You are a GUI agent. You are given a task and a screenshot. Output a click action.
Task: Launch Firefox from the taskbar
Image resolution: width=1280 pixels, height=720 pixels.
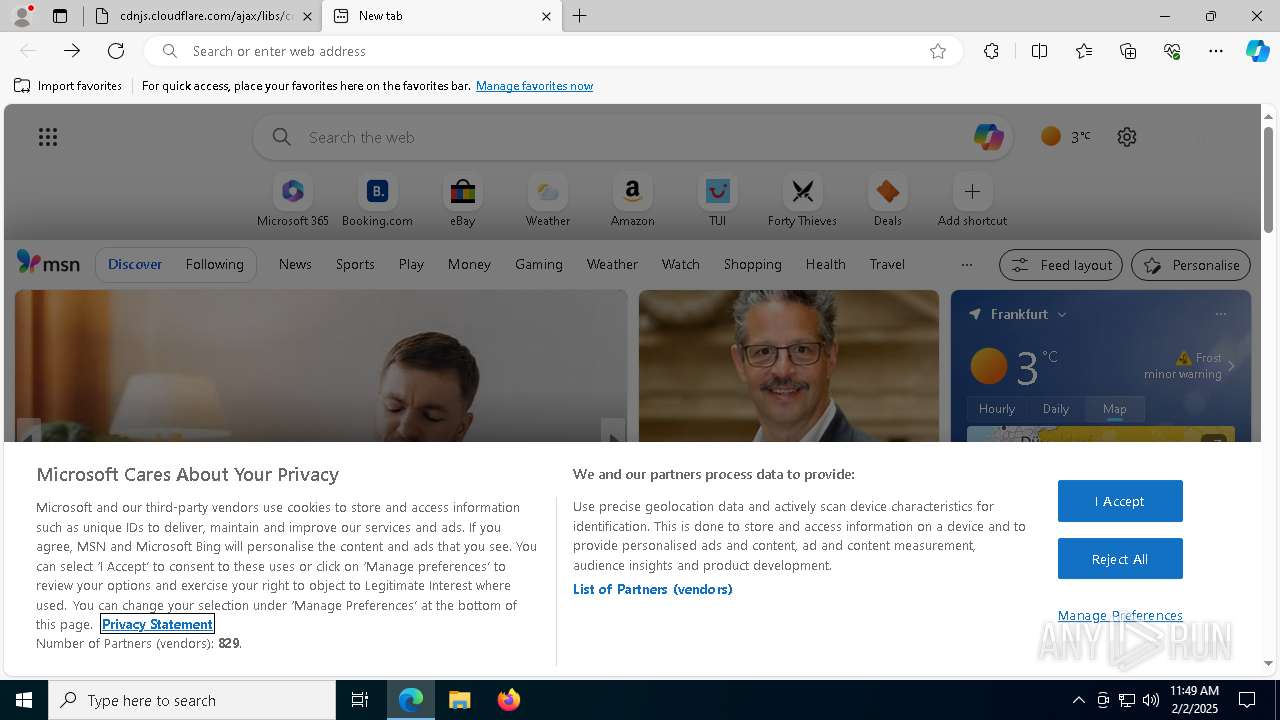point(508,700)
